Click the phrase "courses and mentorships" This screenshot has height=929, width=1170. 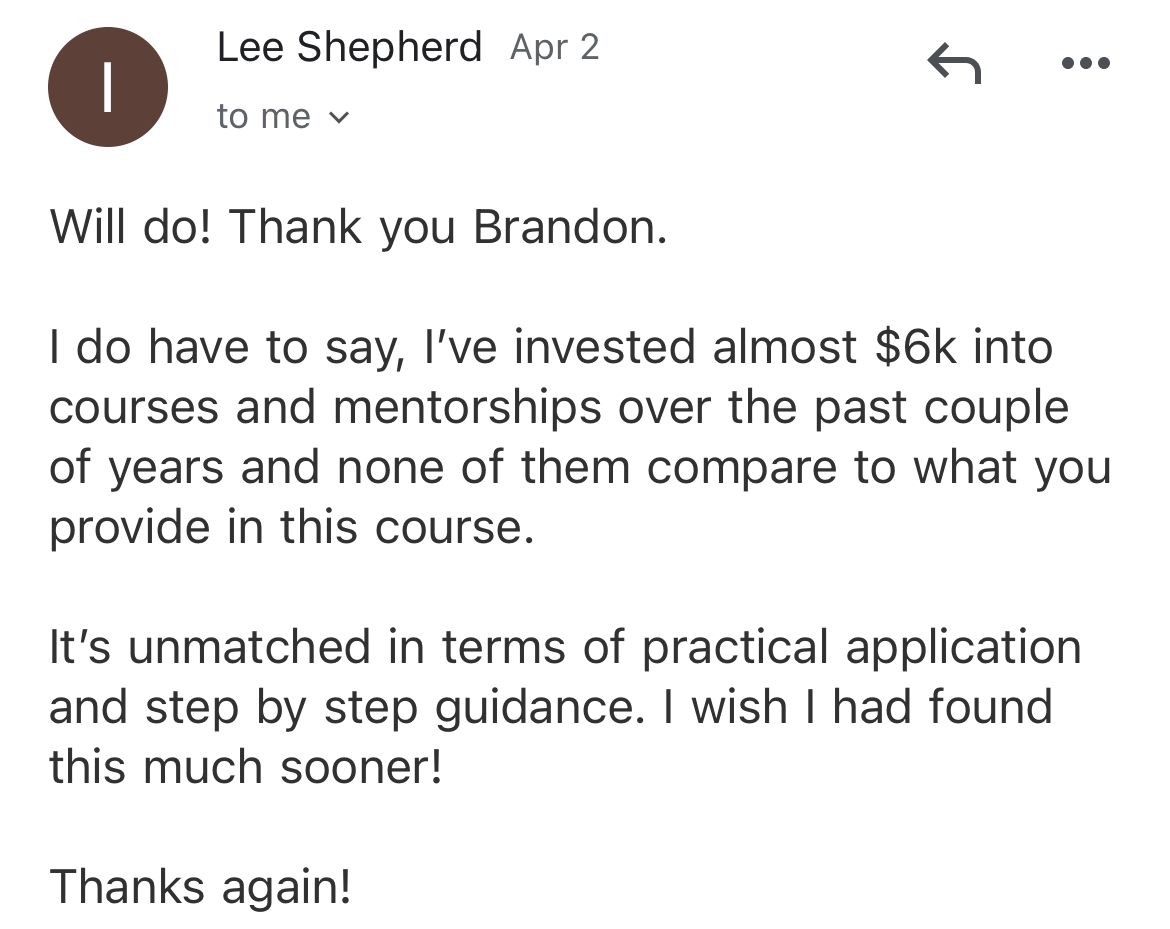[326, 407]
